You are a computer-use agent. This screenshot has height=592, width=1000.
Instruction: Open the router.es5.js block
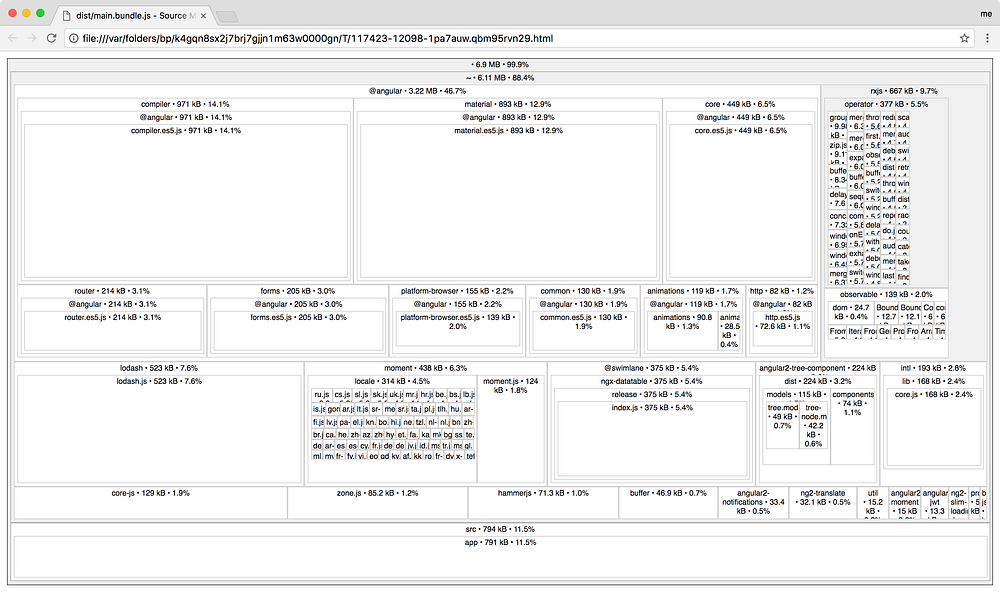click(x=112, y=331)
